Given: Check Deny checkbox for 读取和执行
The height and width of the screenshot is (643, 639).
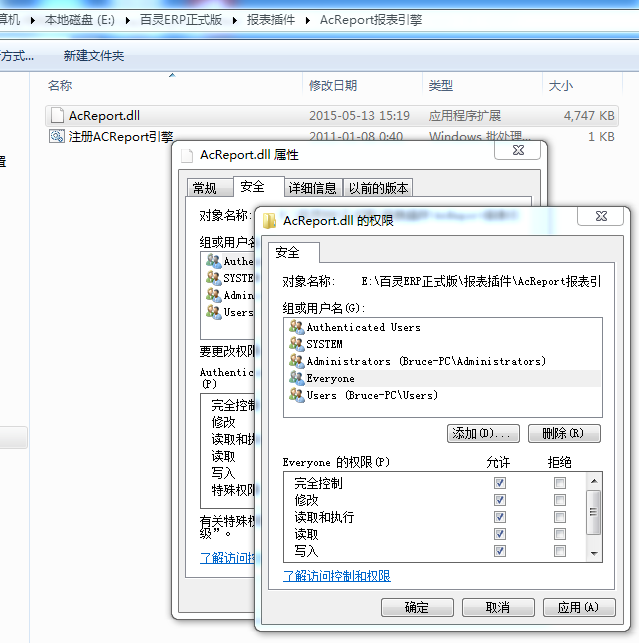Looking at the screenshot, I should click(559, 517).
